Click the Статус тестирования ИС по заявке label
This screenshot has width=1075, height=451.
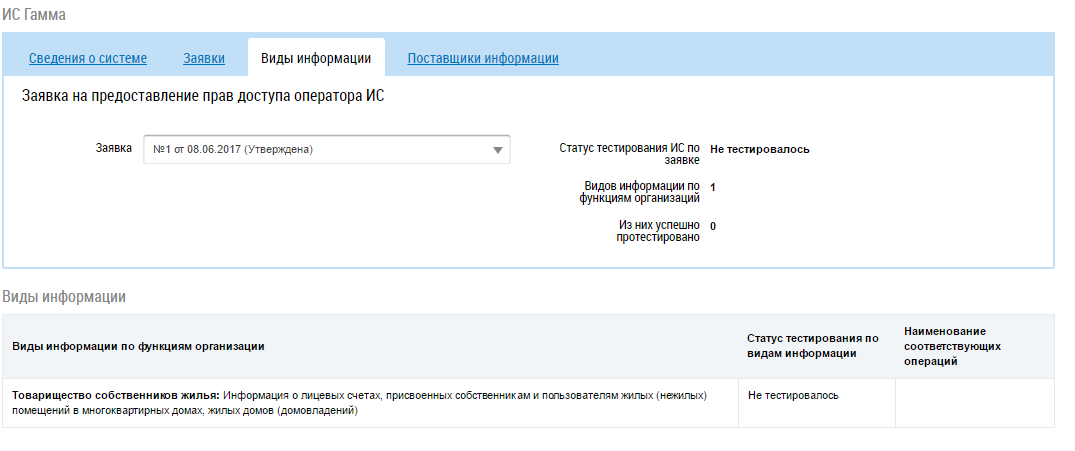(x=629, y=153)
